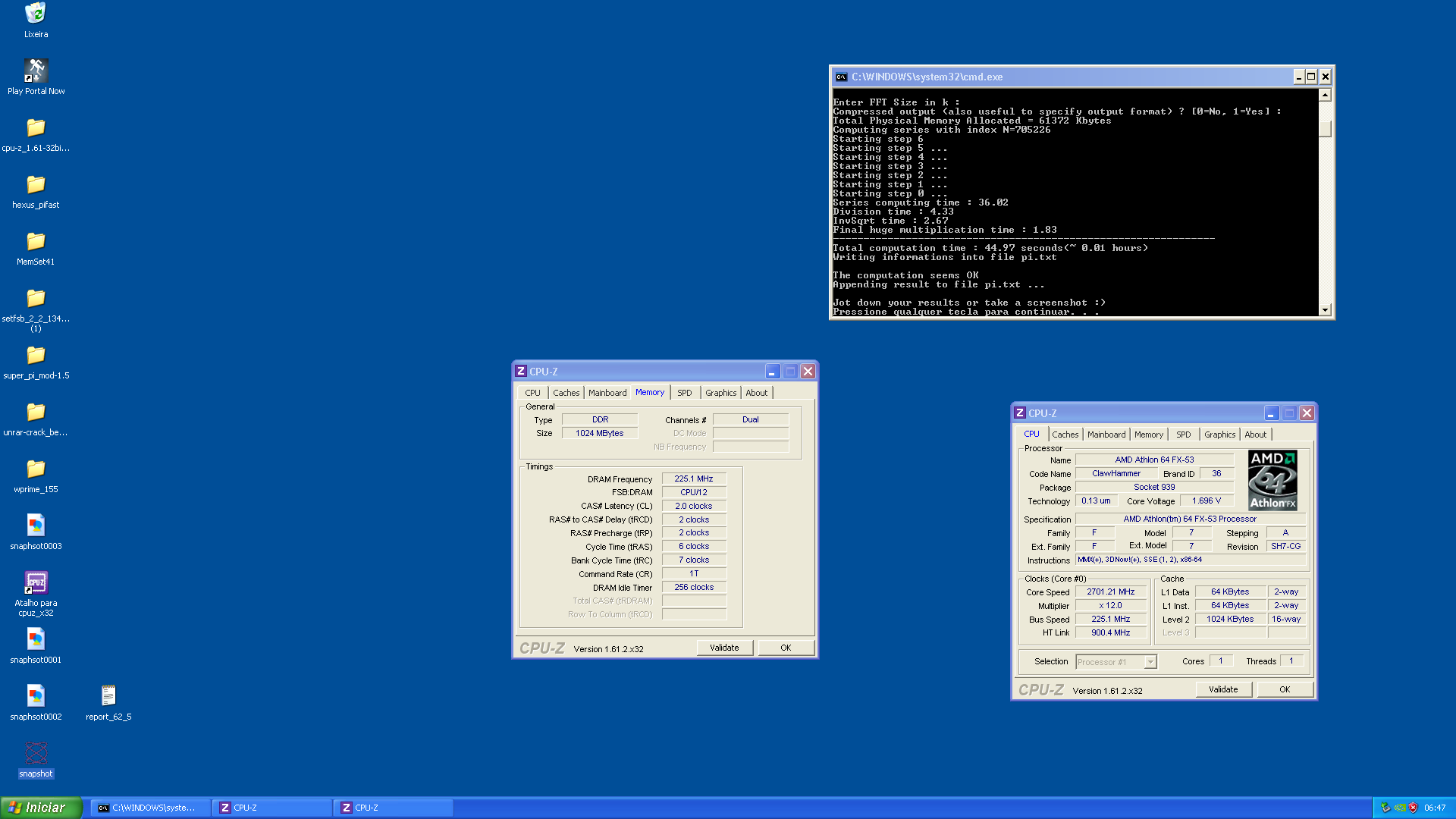Click the AMD Athlon FX logo image

click(1272, 480)
